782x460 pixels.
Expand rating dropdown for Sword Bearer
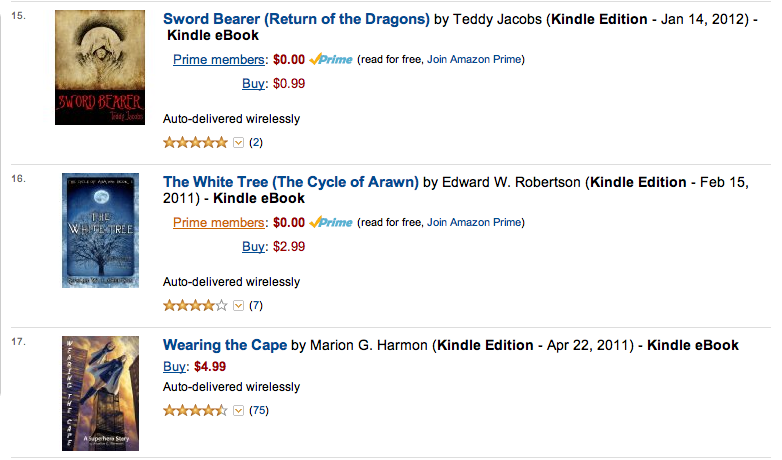[x=238, y=142]
